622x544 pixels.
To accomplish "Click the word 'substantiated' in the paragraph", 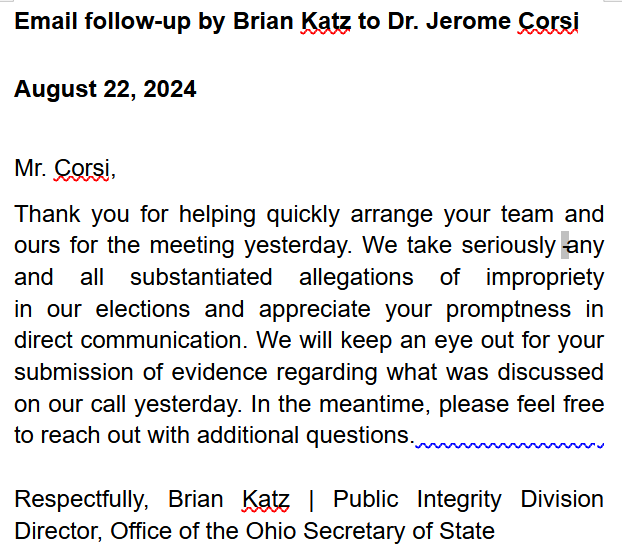I will tap(201, 277).
